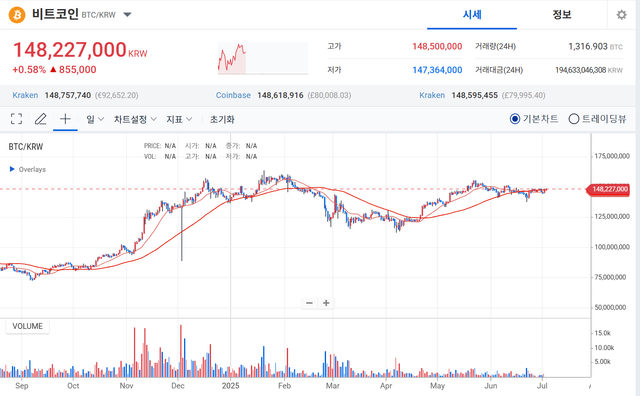
Task: Click the 고가 value 148,500,000
Action: [437, 47]
